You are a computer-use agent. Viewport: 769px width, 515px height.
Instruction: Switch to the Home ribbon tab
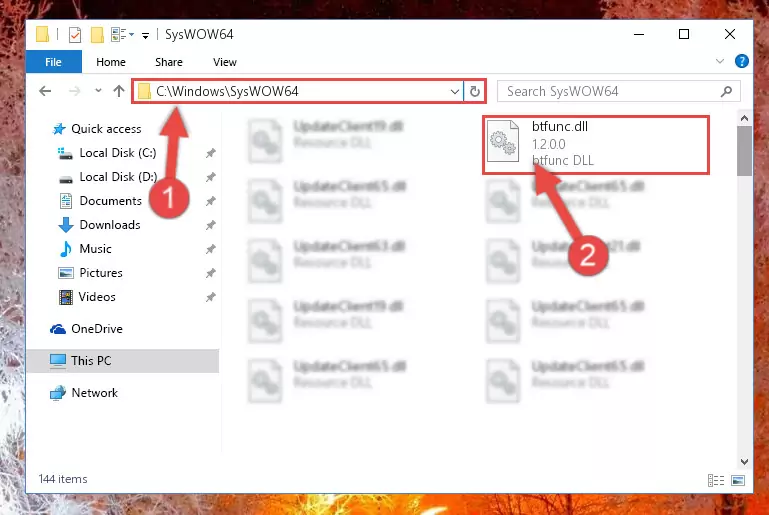pos(111,62)
